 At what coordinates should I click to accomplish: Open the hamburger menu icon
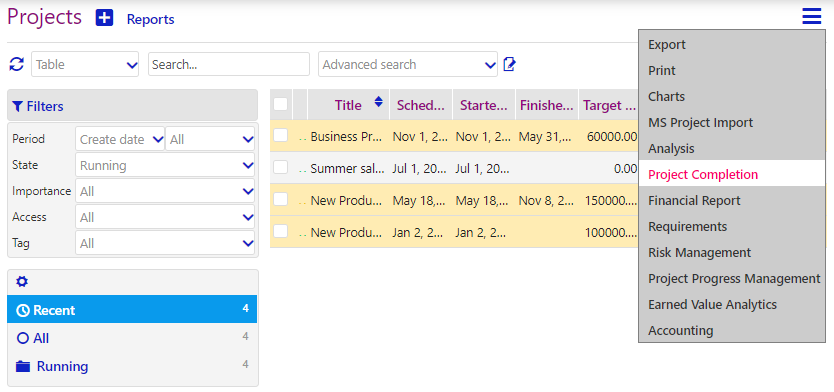pyautogui.click(x=812, y=17)
